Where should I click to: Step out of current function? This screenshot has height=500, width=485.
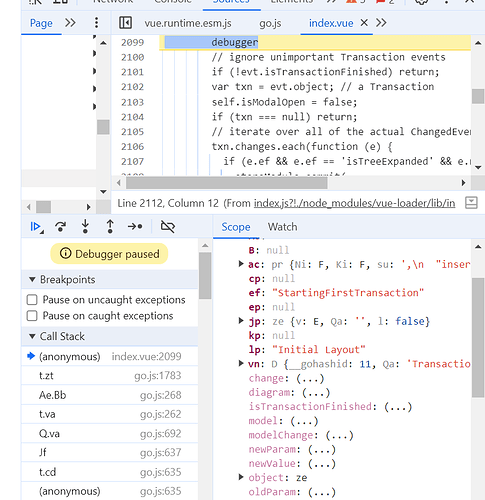pyautogui.click(x=110, y=227)
